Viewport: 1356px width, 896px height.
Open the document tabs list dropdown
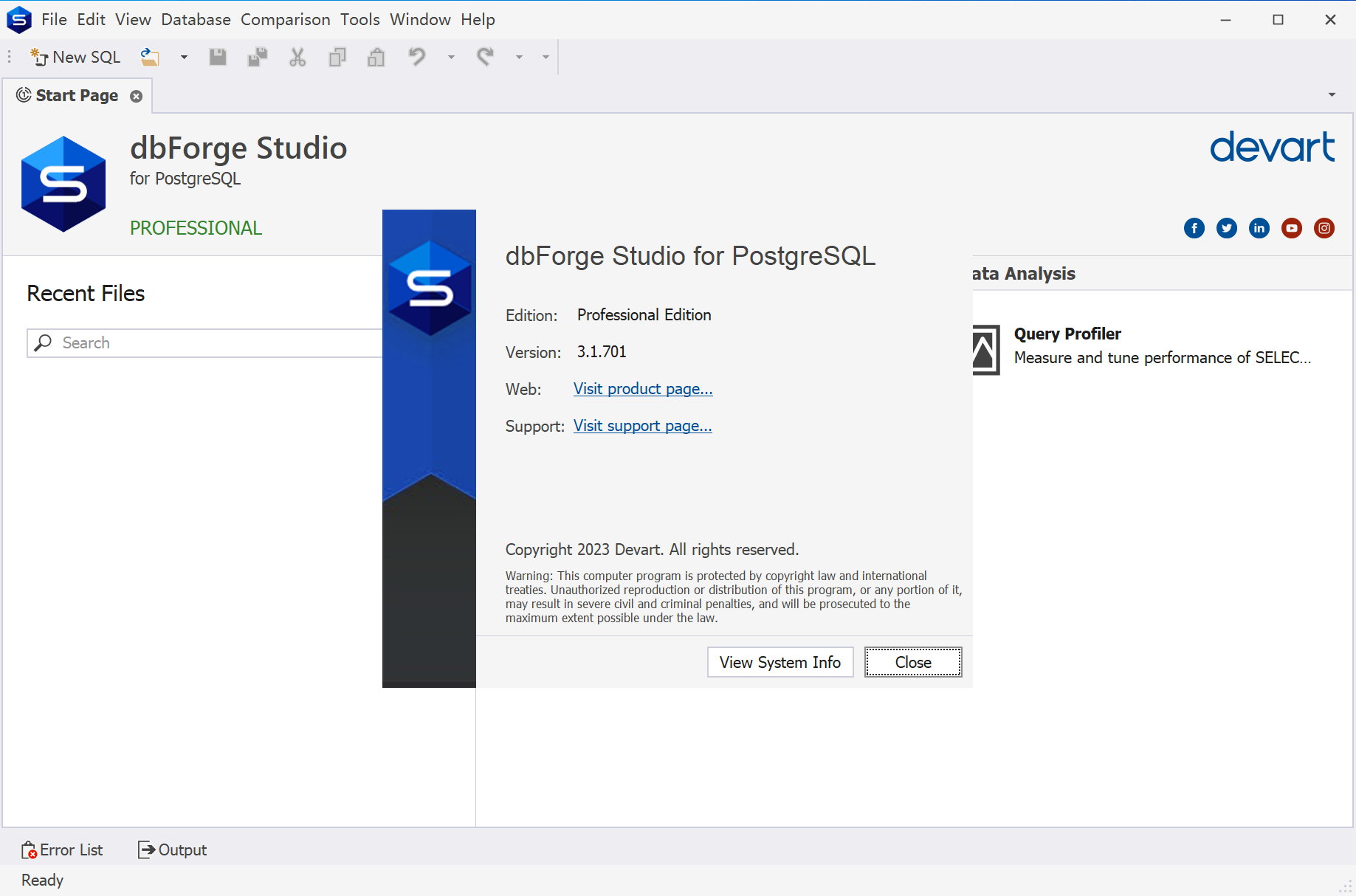1332,94
